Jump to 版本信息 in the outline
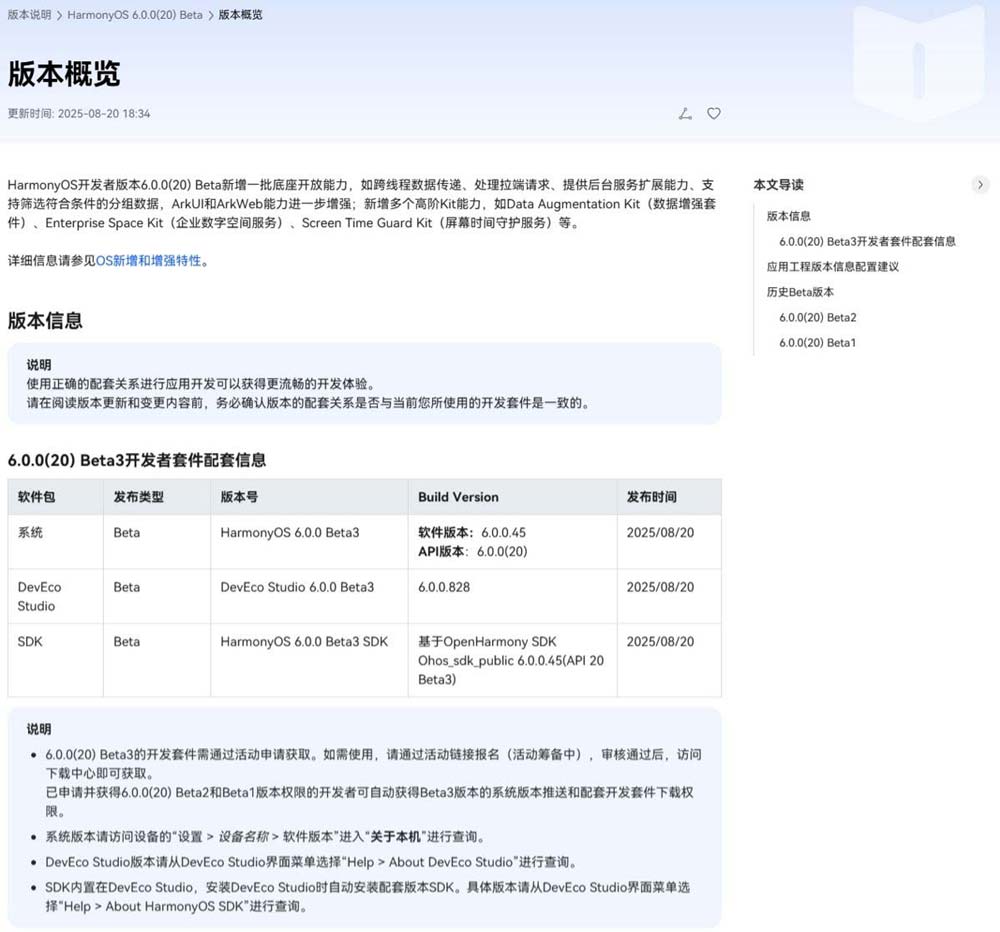Viewport: 1000px width, 932px height. [x=788, y=216]
